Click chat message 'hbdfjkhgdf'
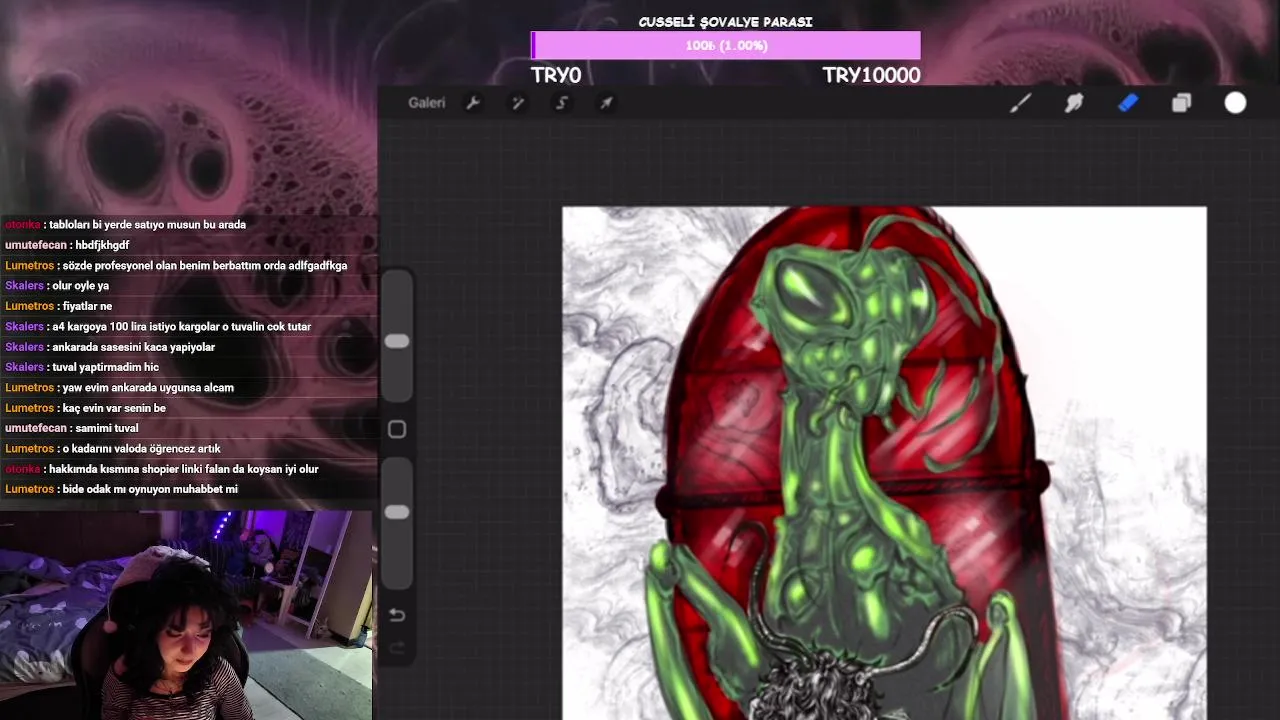The width and height of the screenshot is (1280, 720). point(67,245)
